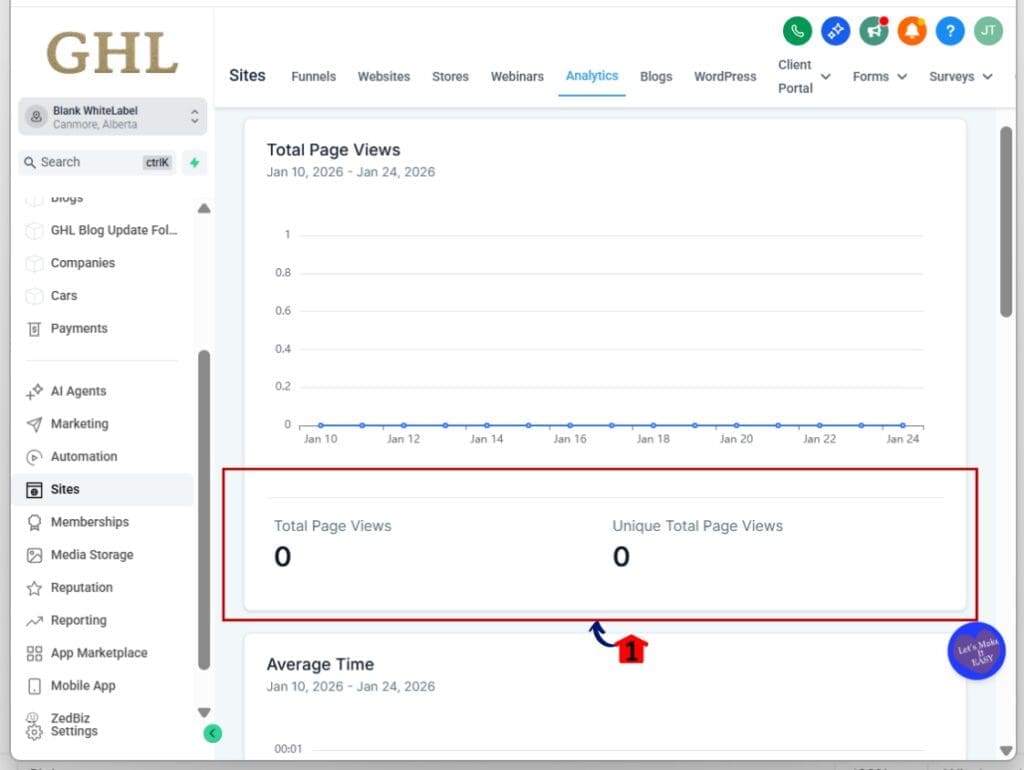This screenshot has height=770, width=1024.
Task: Click the green phone dialer icon
Action: tap(797, 31)
